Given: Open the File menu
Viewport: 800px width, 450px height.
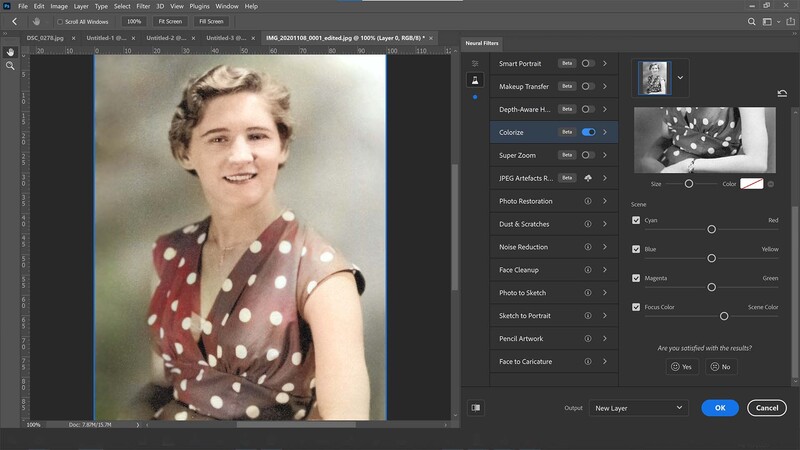Looking at the screenshot, I should [23, 6].
